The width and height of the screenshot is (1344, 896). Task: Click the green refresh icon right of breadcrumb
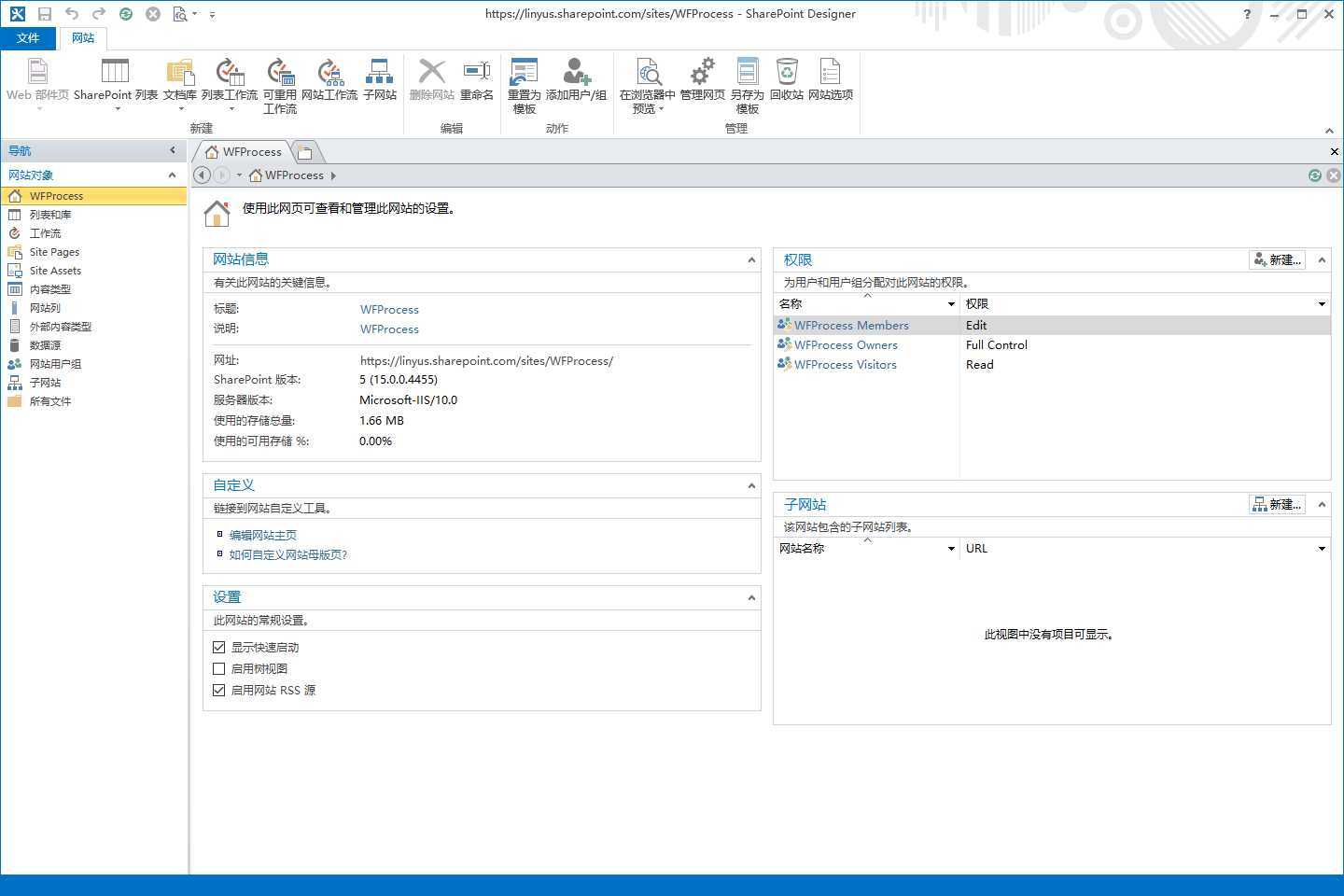click(x=1315, y=175)
